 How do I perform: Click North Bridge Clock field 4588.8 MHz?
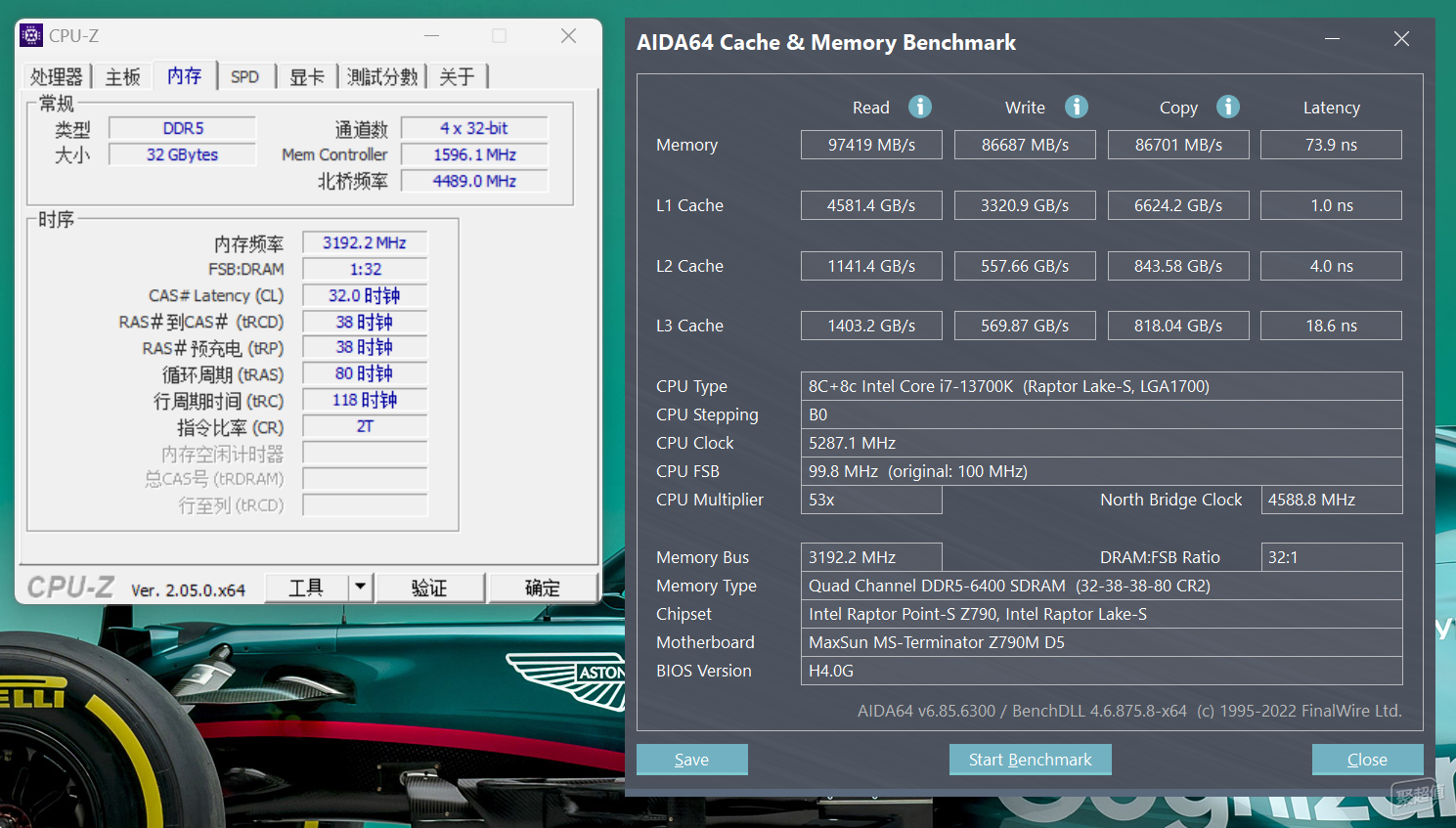pos(1332,500)
